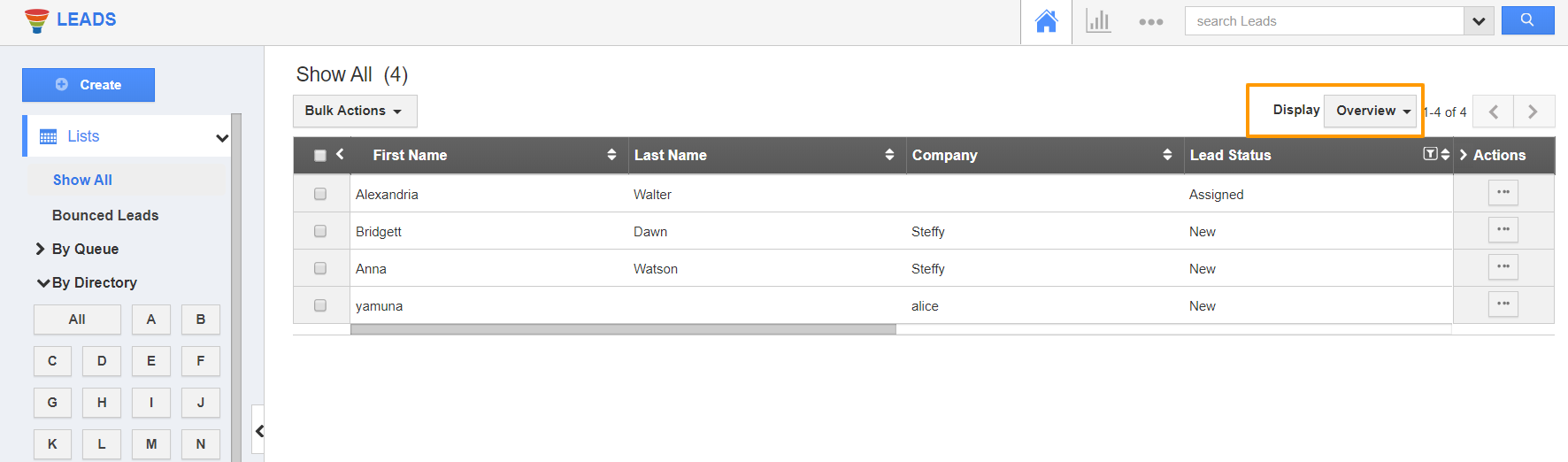
Task: Open the Bulk Actions dropdown
Action: (354, 111)
